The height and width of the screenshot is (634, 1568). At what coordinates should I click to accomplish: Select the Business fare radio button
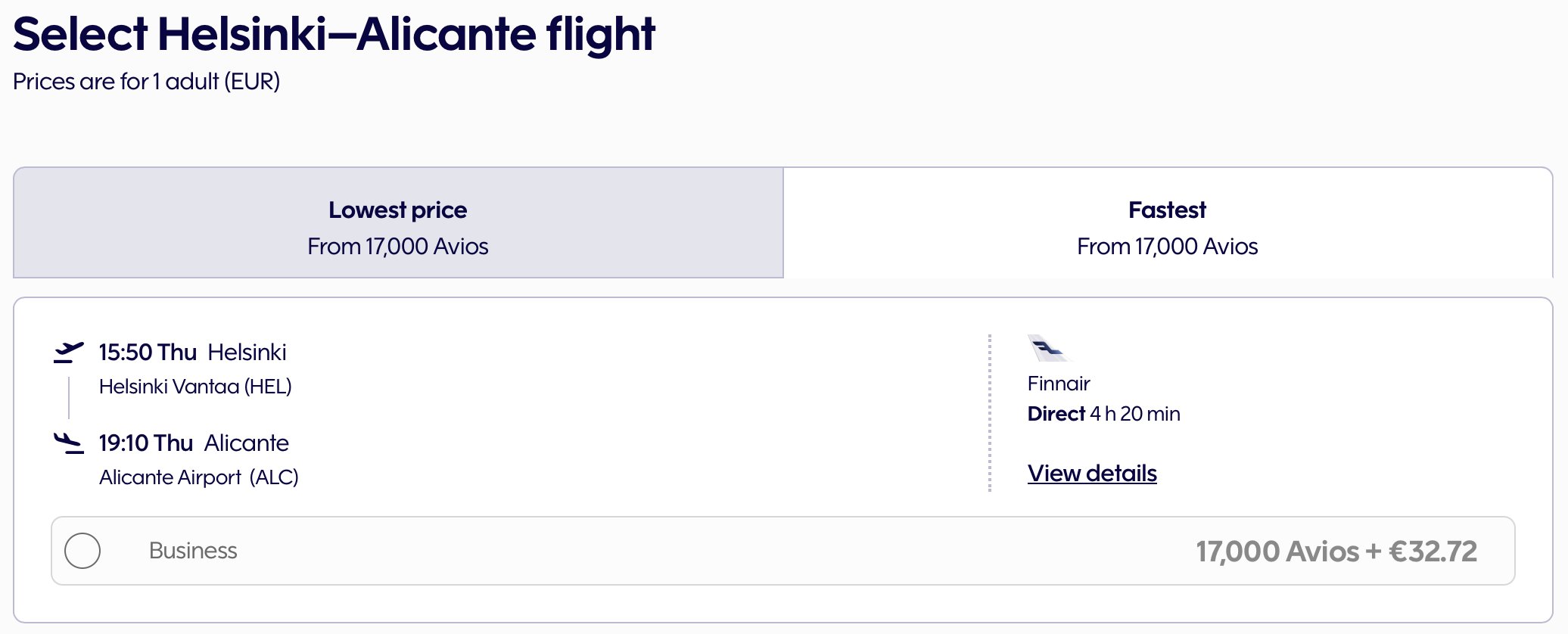[x=82, y=551]
